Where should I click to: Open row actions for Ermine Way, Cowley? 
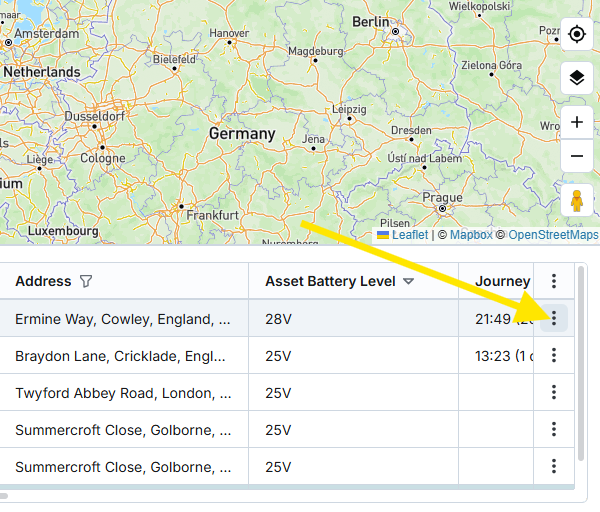[554, 318]
